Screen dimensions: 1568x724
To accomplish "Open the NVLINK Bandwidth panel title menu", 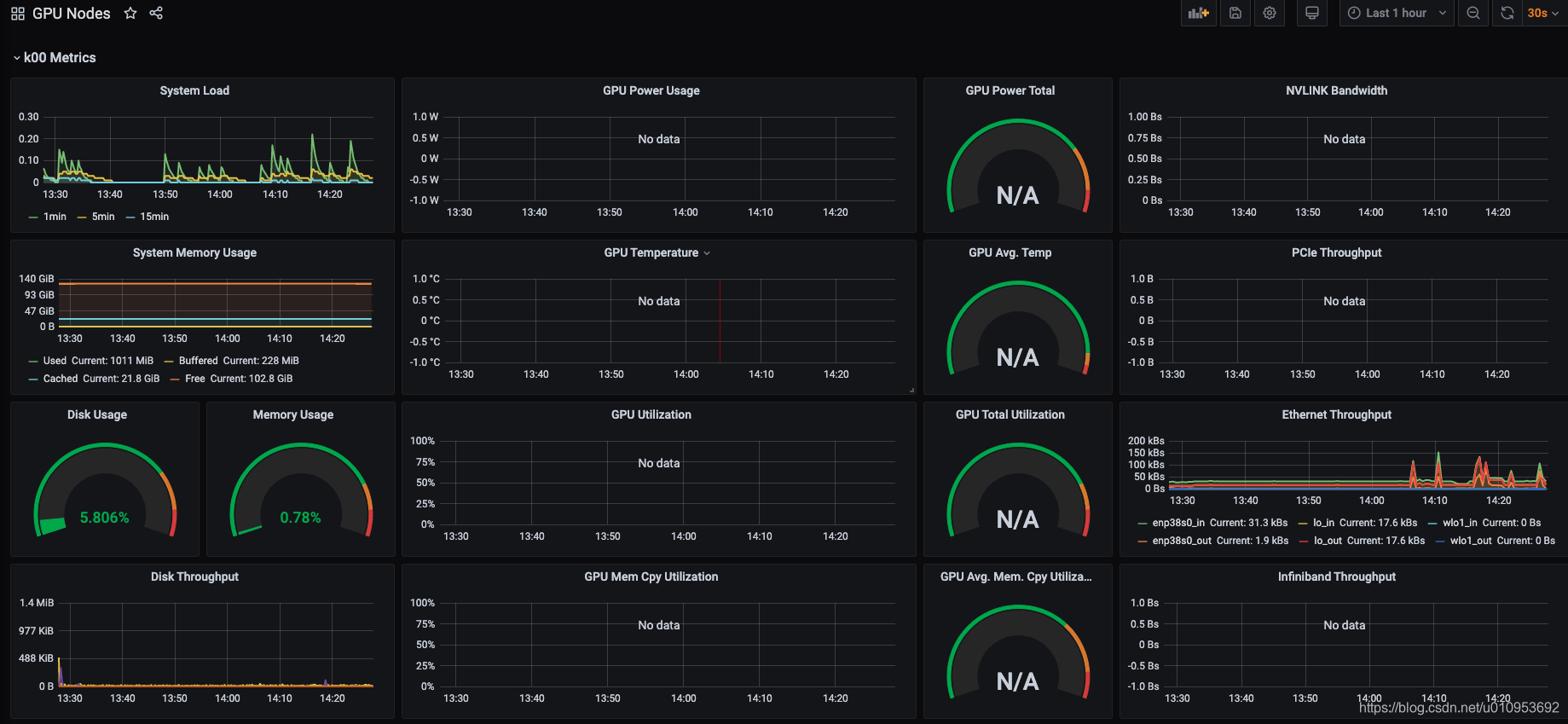I will [1337, 90].
